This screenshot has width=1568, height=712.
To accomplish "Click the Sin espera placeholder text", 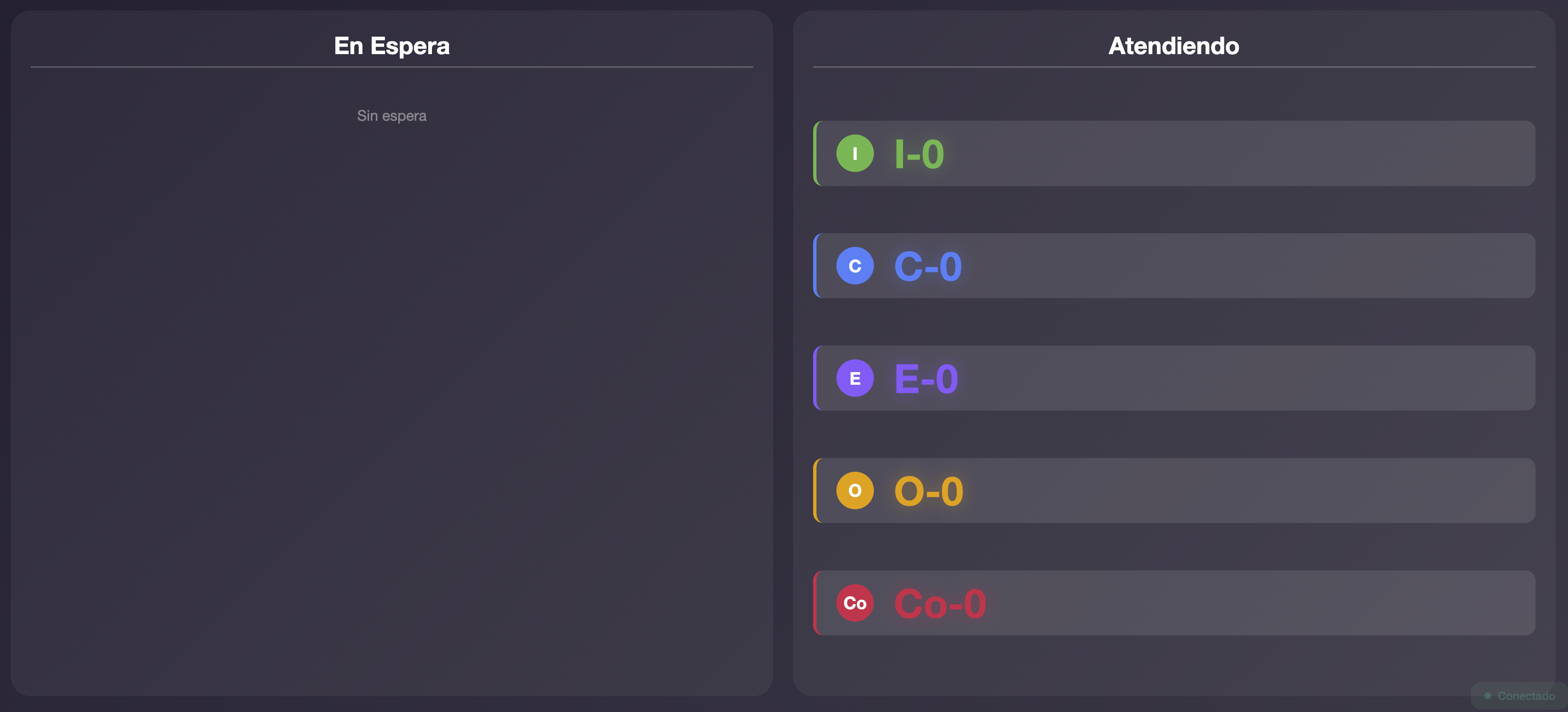I will coord(392,116).
